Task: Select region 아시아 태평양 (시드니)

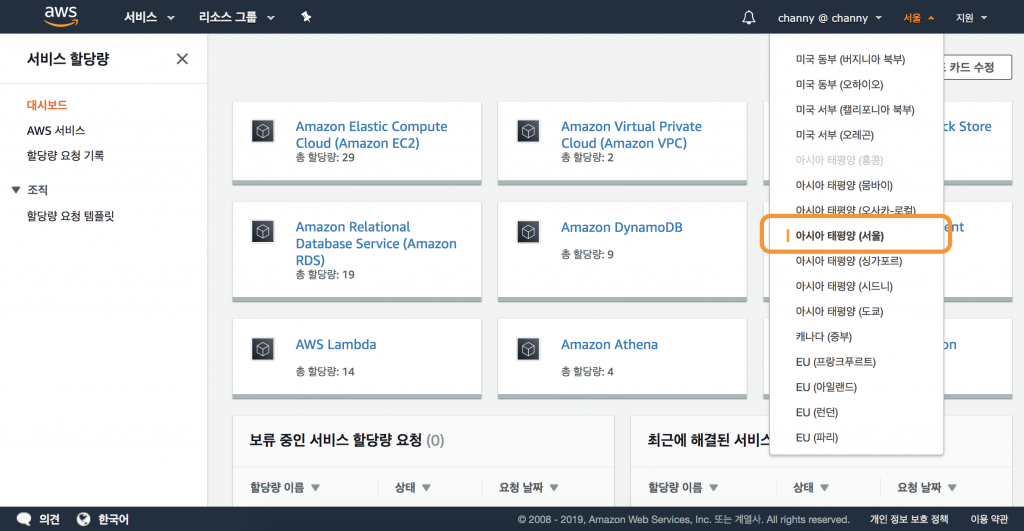Action: tap(844, 286)
